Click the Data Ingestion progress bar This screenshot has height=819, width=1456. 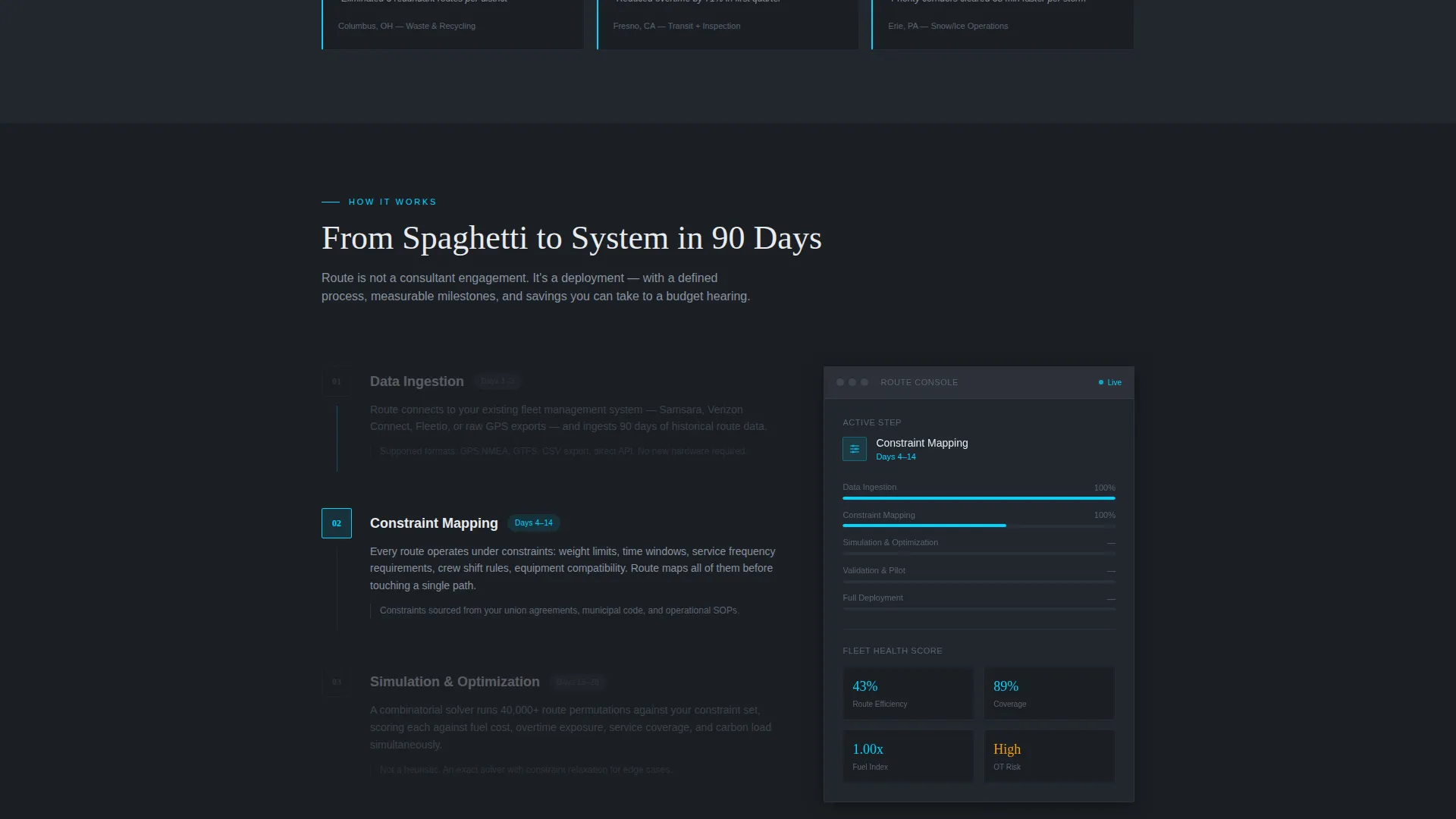pyautogui.click(x=979, y=498)
